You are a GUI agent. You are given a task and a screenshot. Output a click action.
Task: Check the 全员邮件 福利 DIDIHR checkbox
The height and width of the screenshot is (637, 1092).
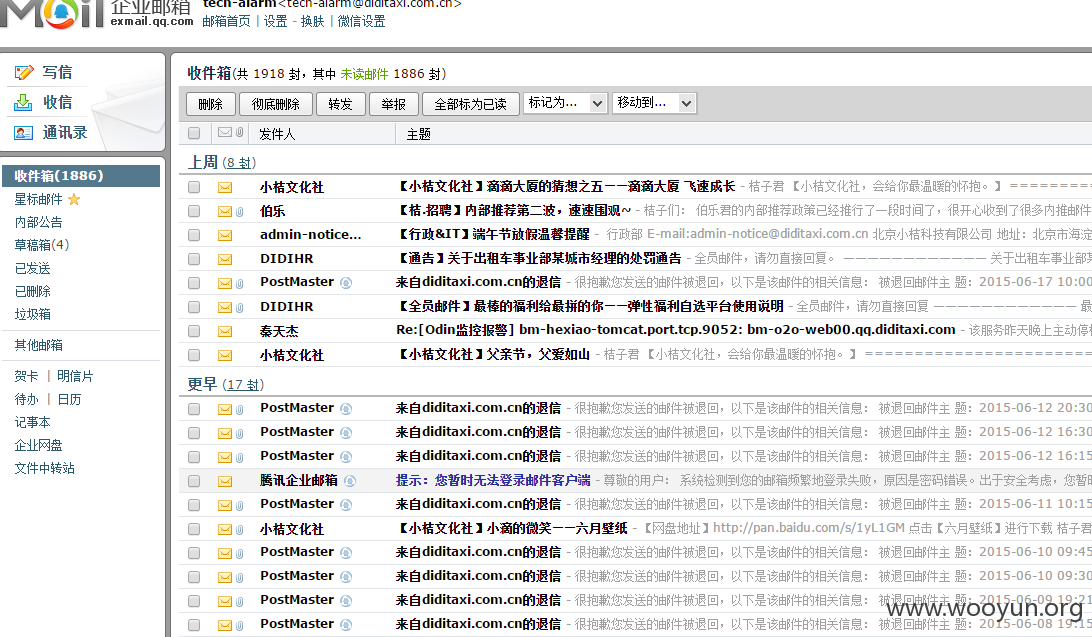coord(194,307)
